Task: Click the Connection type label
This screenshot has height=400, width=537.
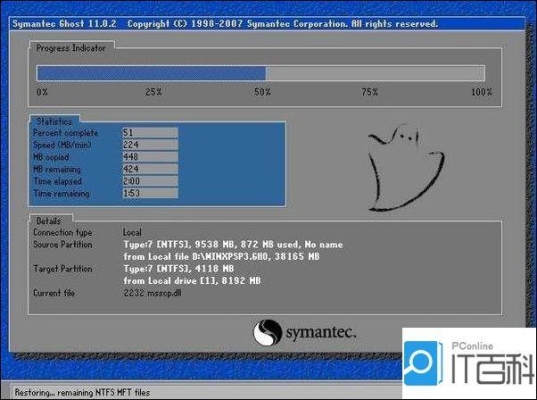Action: 63,233
